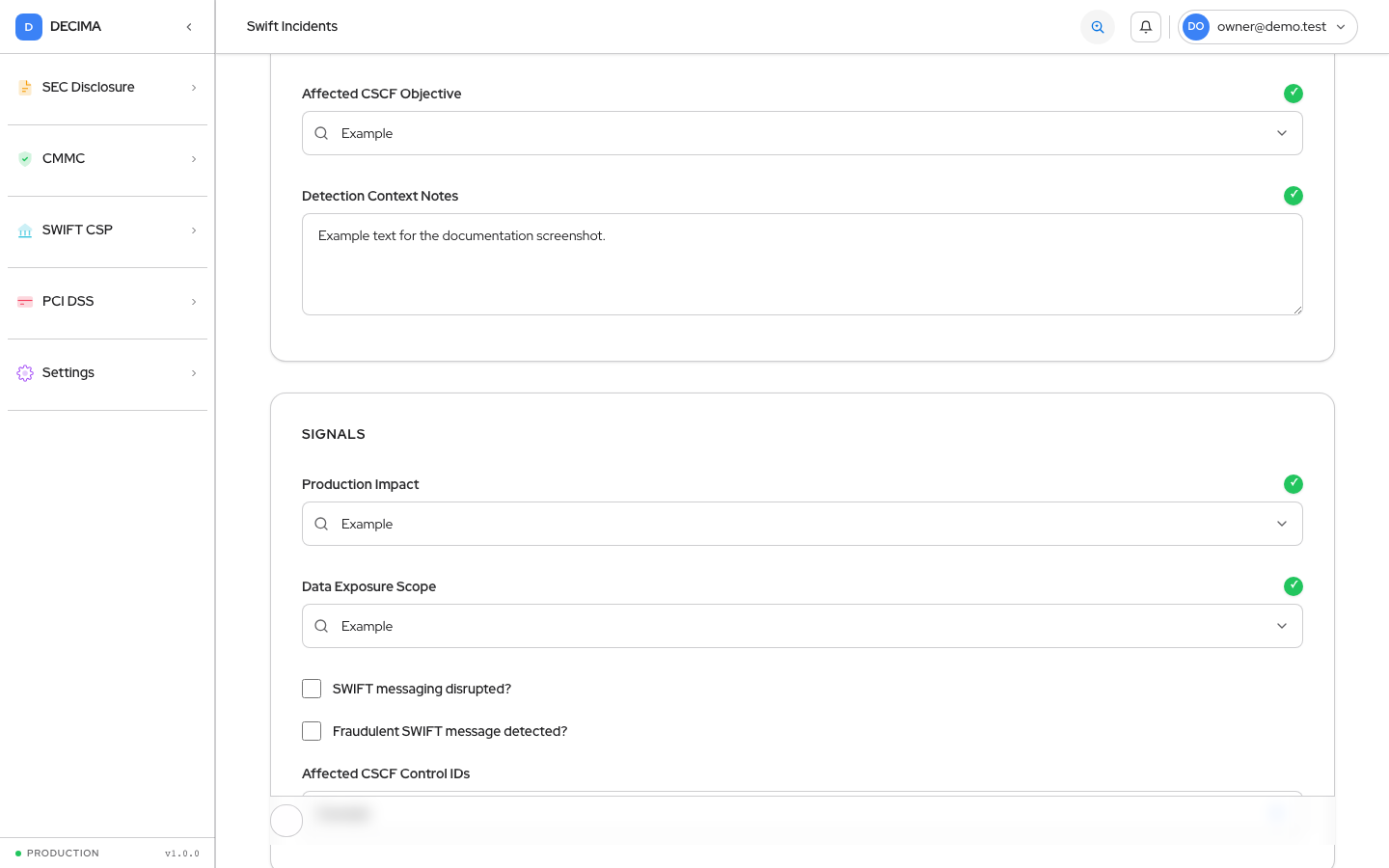
Task: Check Fraudulent SWIFT message detected checkbox
Action: pyautogui.click(x=312, y=731)
